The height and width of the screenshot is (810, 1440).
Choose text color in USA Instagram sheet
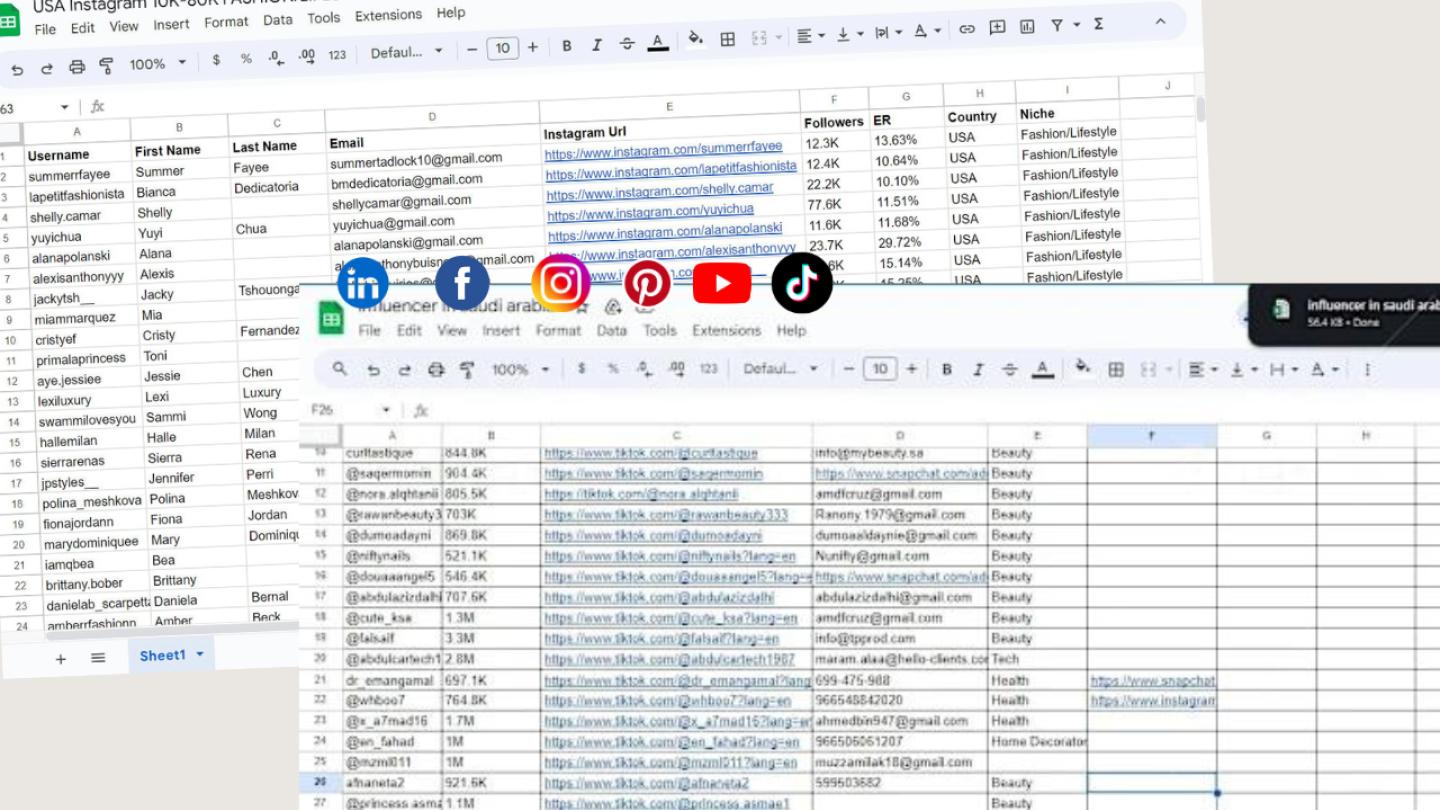(x=657, y=42)
